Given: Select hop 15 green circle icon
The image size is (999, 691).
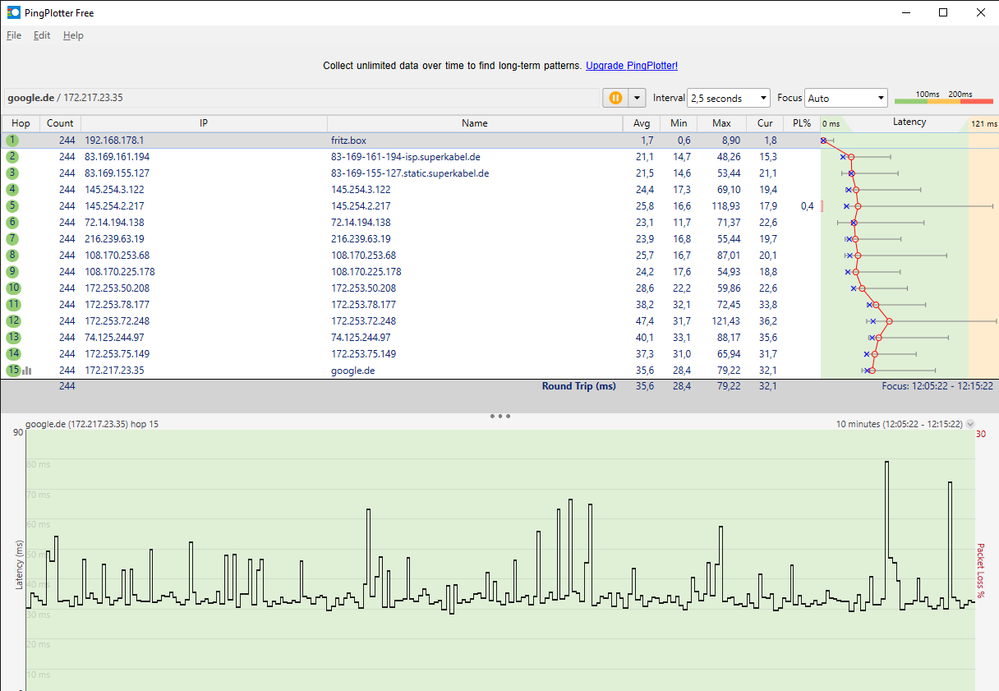Looking at the screenshot, I should click(13, 370).
